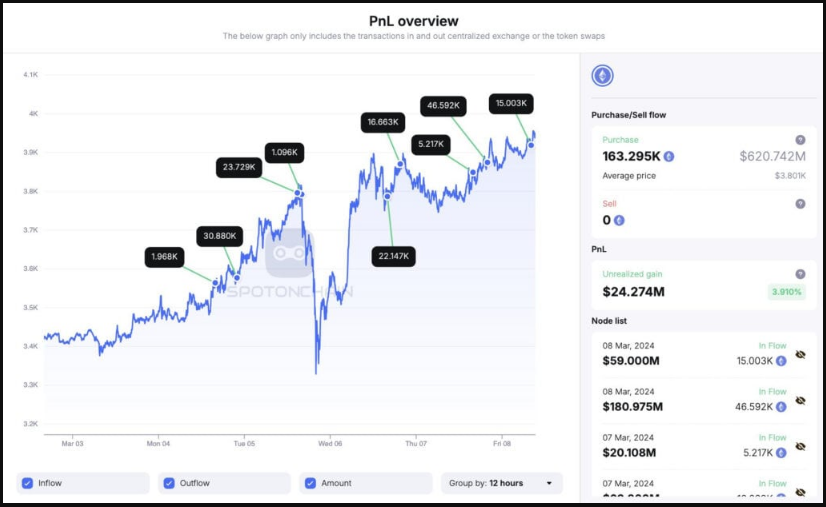Open the Group by 12 hours dropdown
The image size is (826, 507).
click(x=502, y=483)
